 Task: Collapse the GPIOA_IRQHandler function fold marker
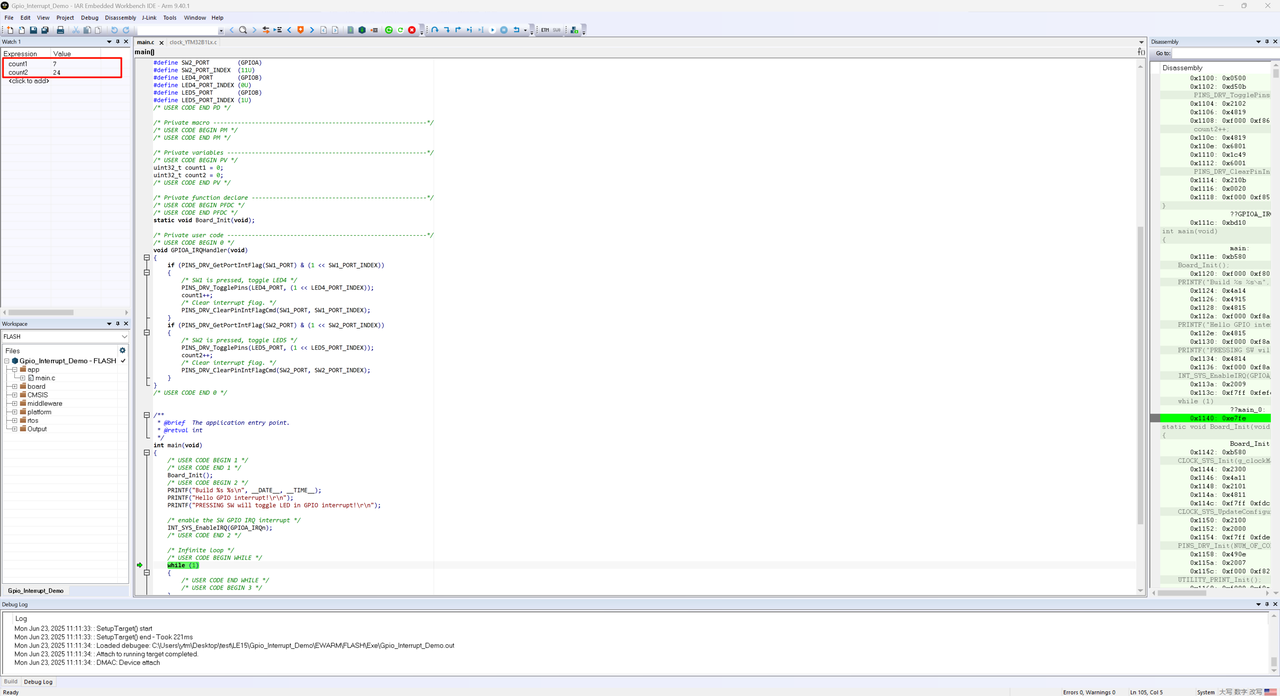point(146,258)
